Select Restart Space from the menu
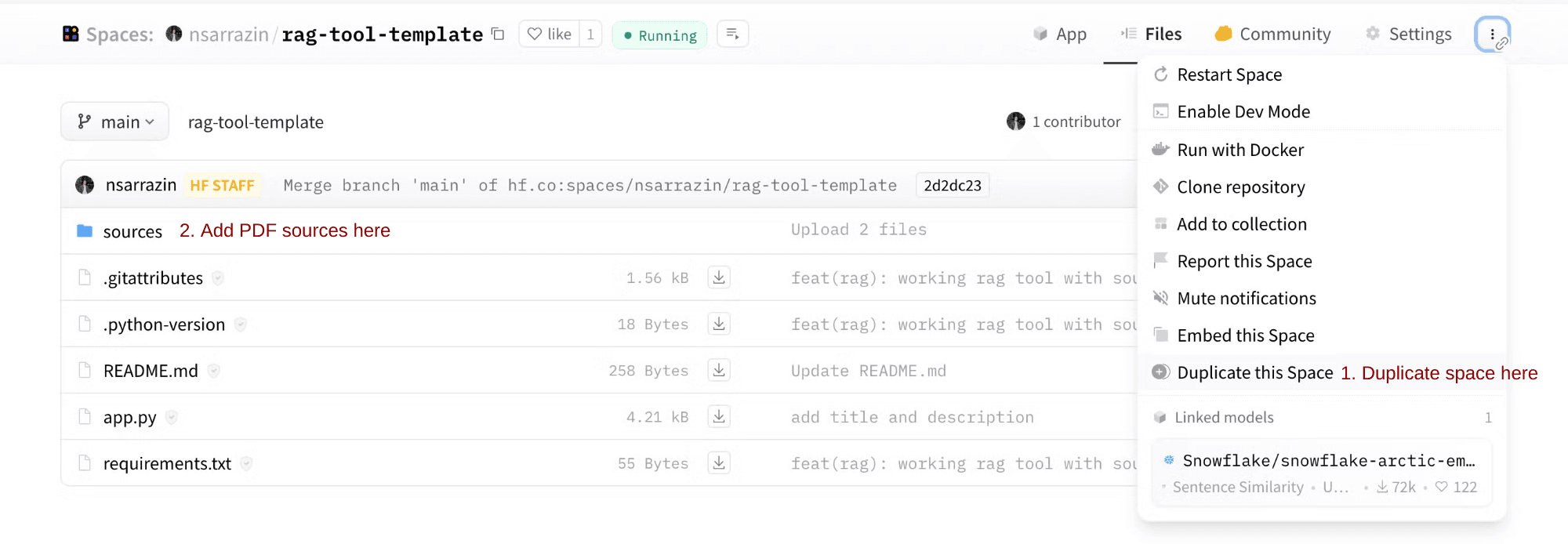Viewport: 1568px width, 544px height. [x=1323, y=74]
